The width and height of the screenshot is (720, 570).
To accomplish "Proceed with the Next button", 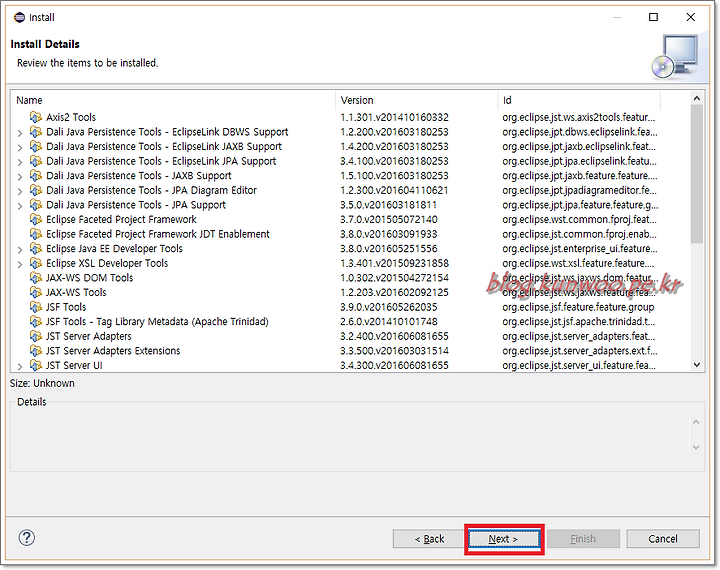I will (x=504, y=539).
